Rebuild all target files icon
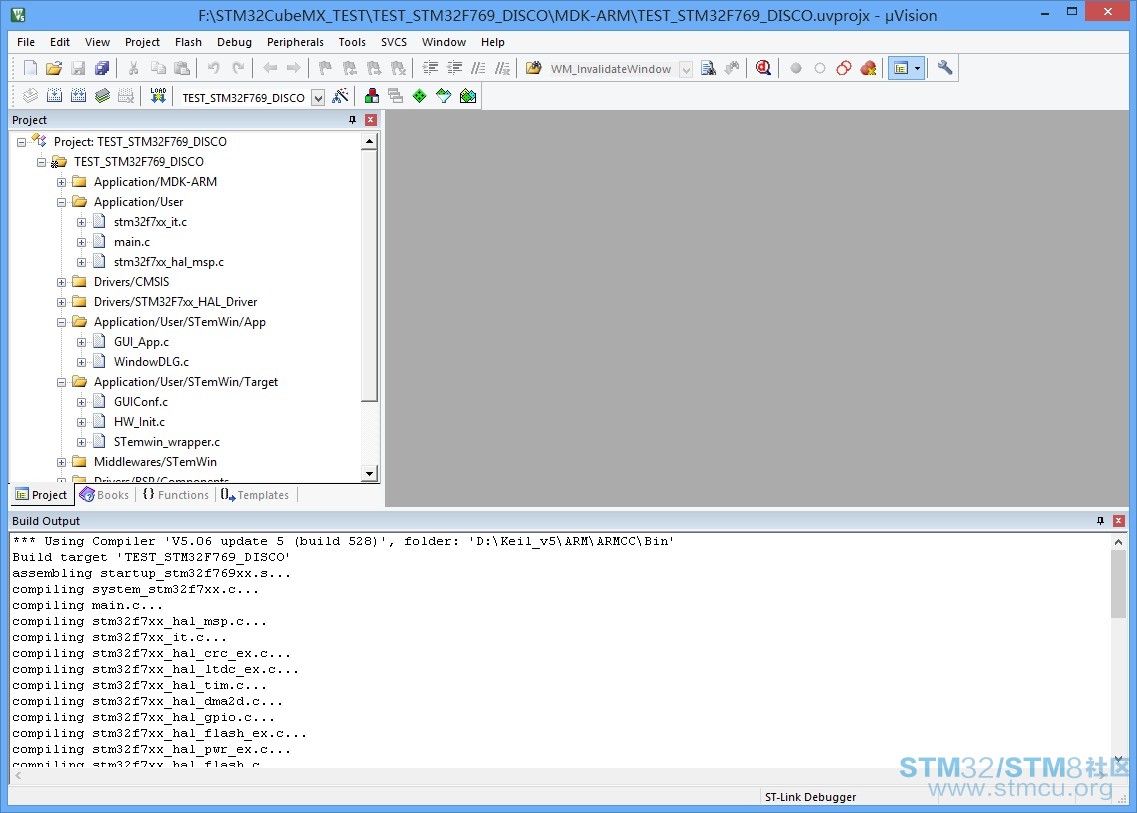Viewport: 1137px width, 813px height. pos(78,96)
